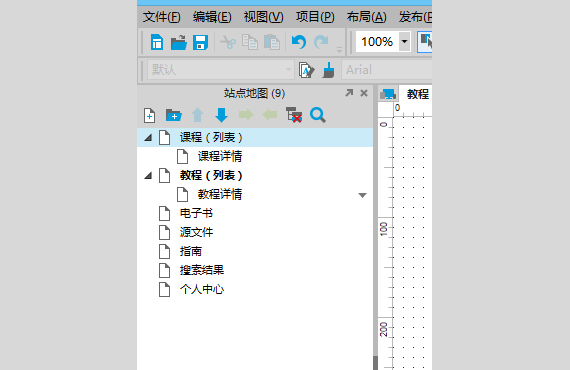This screenshot has height=370, width=570.
Task: Switch to the 教程 canvas tab
Action: tap(417, 94)
